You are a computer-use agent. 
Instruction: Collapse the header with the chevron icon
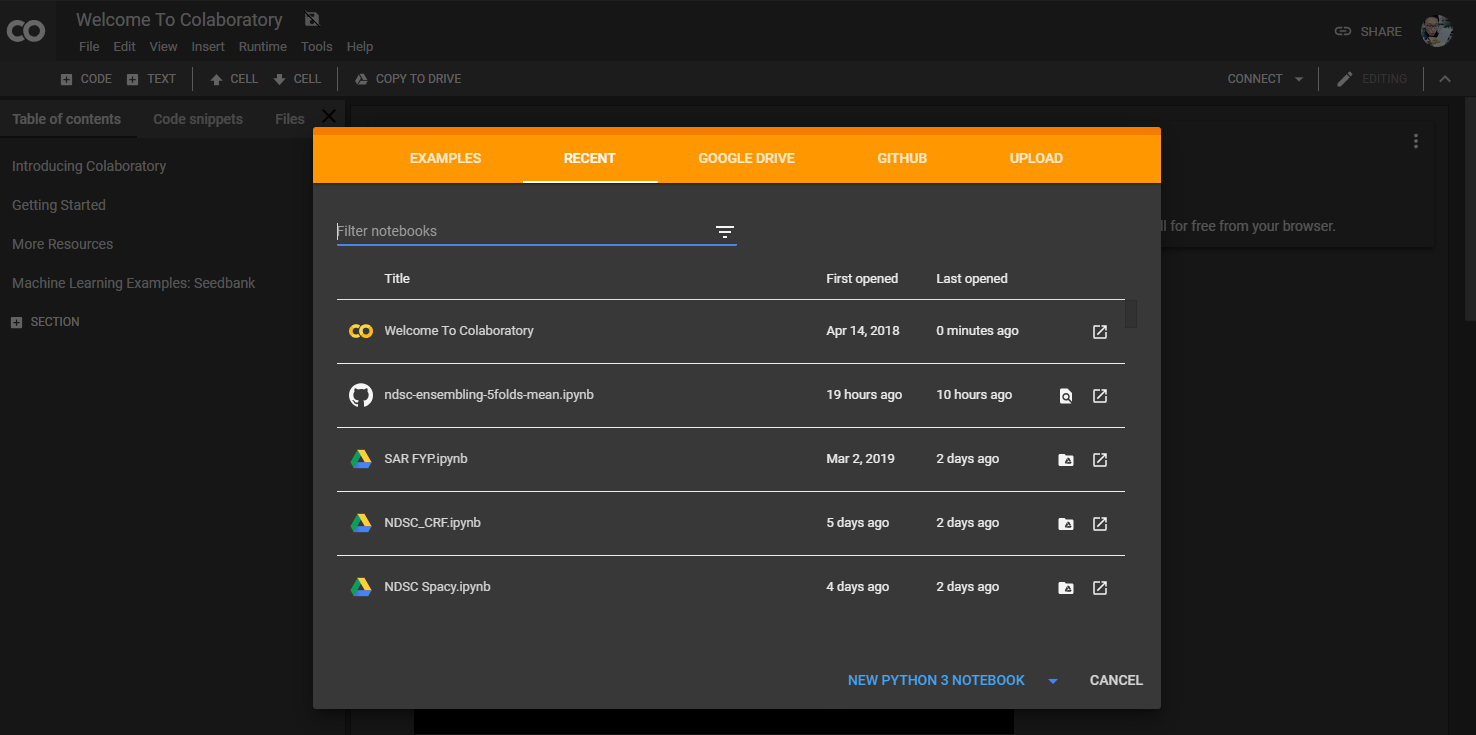click(x=1444, y=79)
